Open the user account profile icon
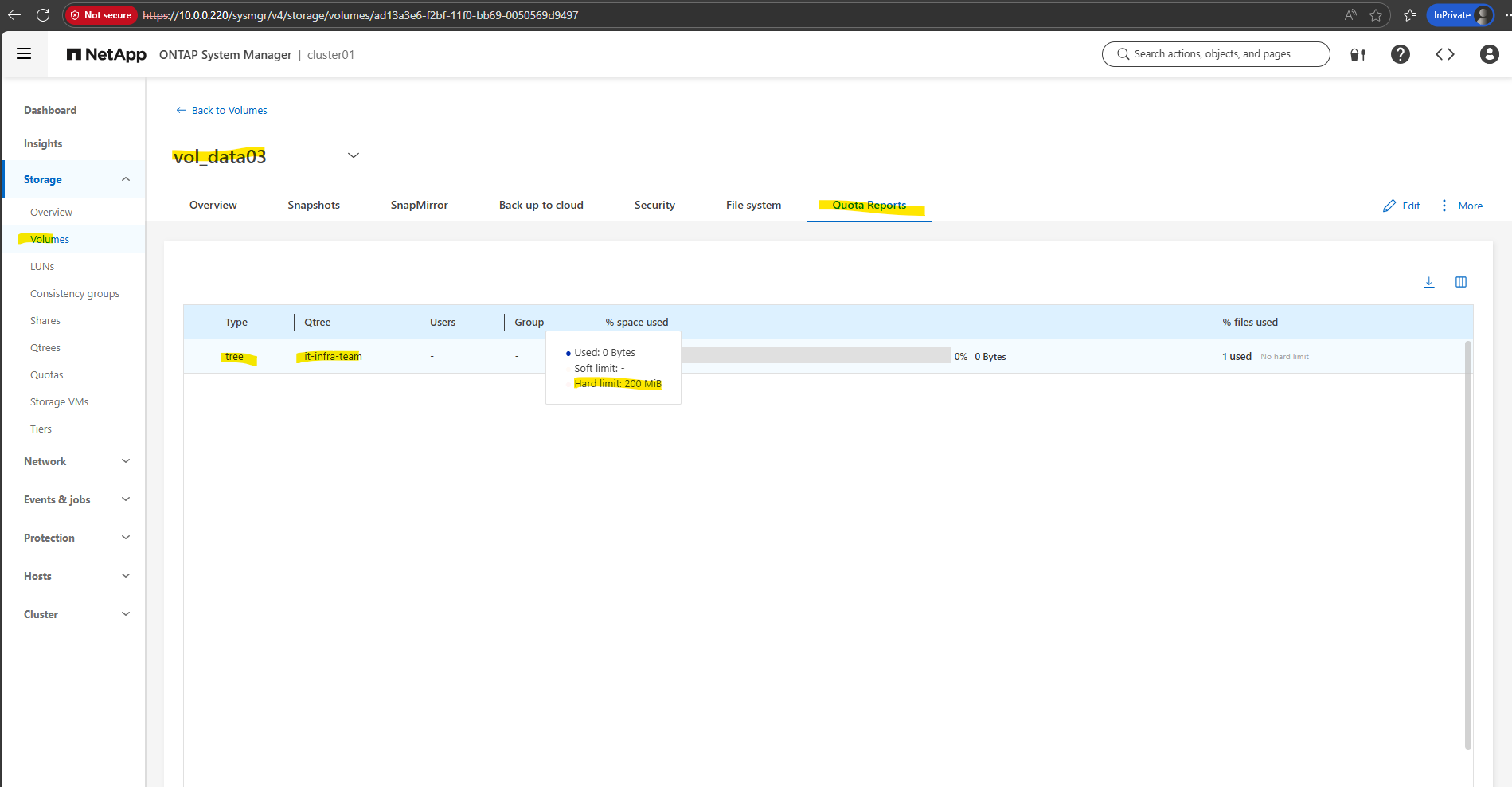The height and width of the screenshot is (787, 1512). pyautogui.click(x=1489, y=54)
